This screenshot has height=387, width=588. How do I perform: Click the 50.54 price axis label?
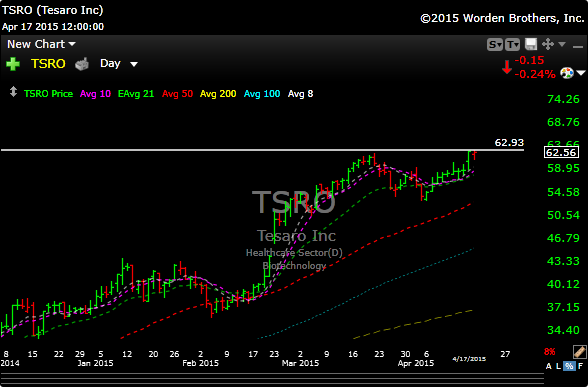pyautogui.click(x=563, y=215)
